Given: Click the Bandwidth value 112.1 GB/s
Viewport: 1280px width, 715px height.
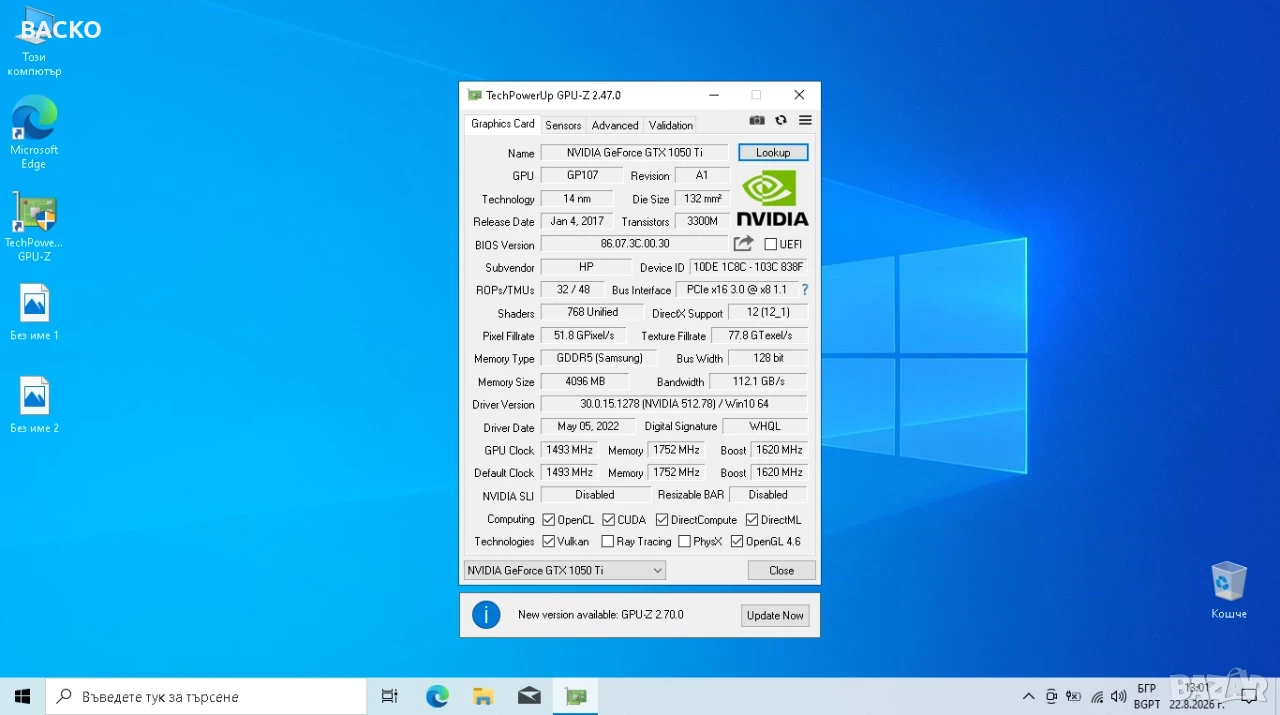Looking at the screenshot, I should click(x=758, y=381).
